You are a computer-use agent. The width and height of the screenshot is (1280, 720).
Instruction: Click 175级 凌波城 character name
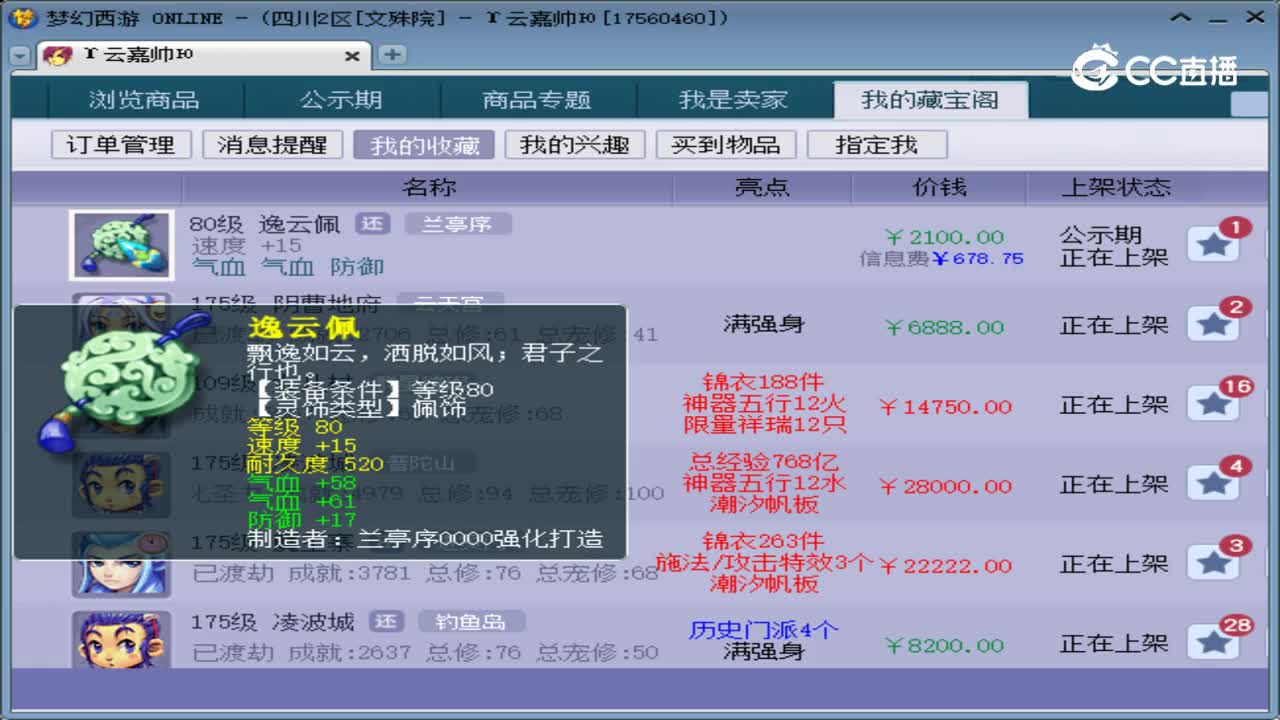pyautogui.click(x=273, y=622)
